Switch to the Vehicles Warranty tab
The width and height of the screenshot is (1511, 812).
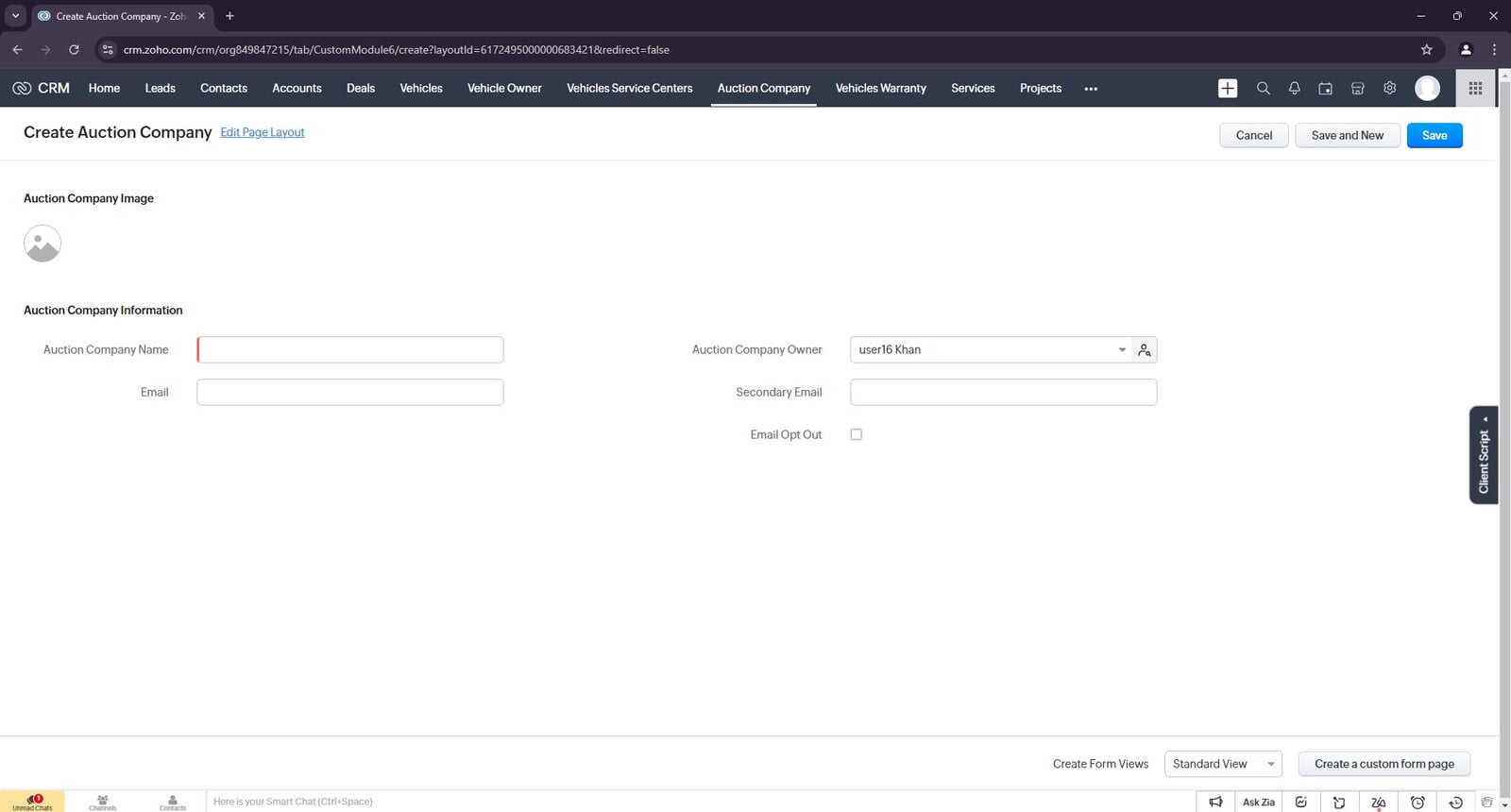pyautogui.click(x=880, y=88)
